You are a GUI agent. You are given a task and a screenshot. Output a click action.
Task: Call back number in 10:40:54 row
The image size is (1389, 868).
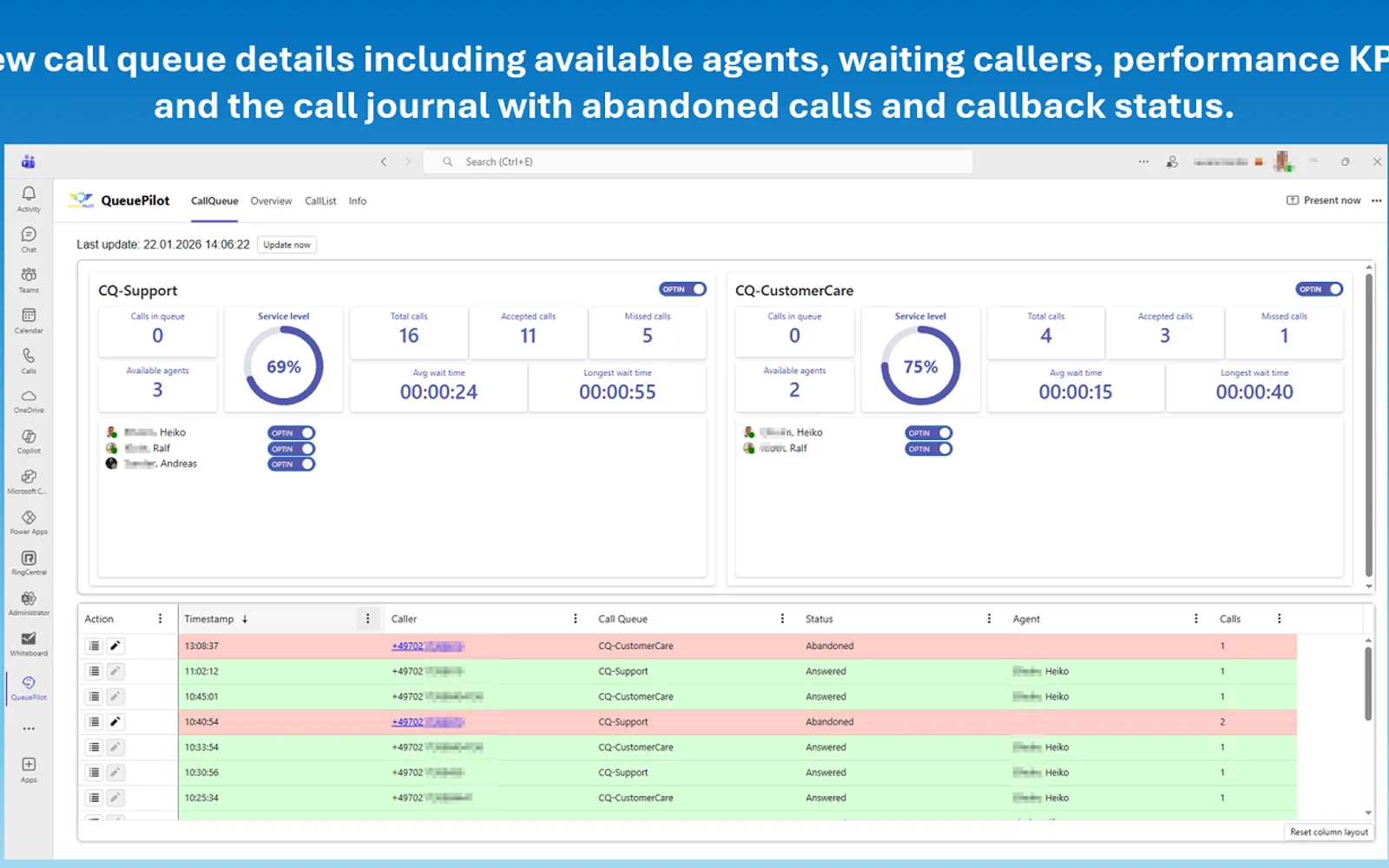[x=427, y=721]
